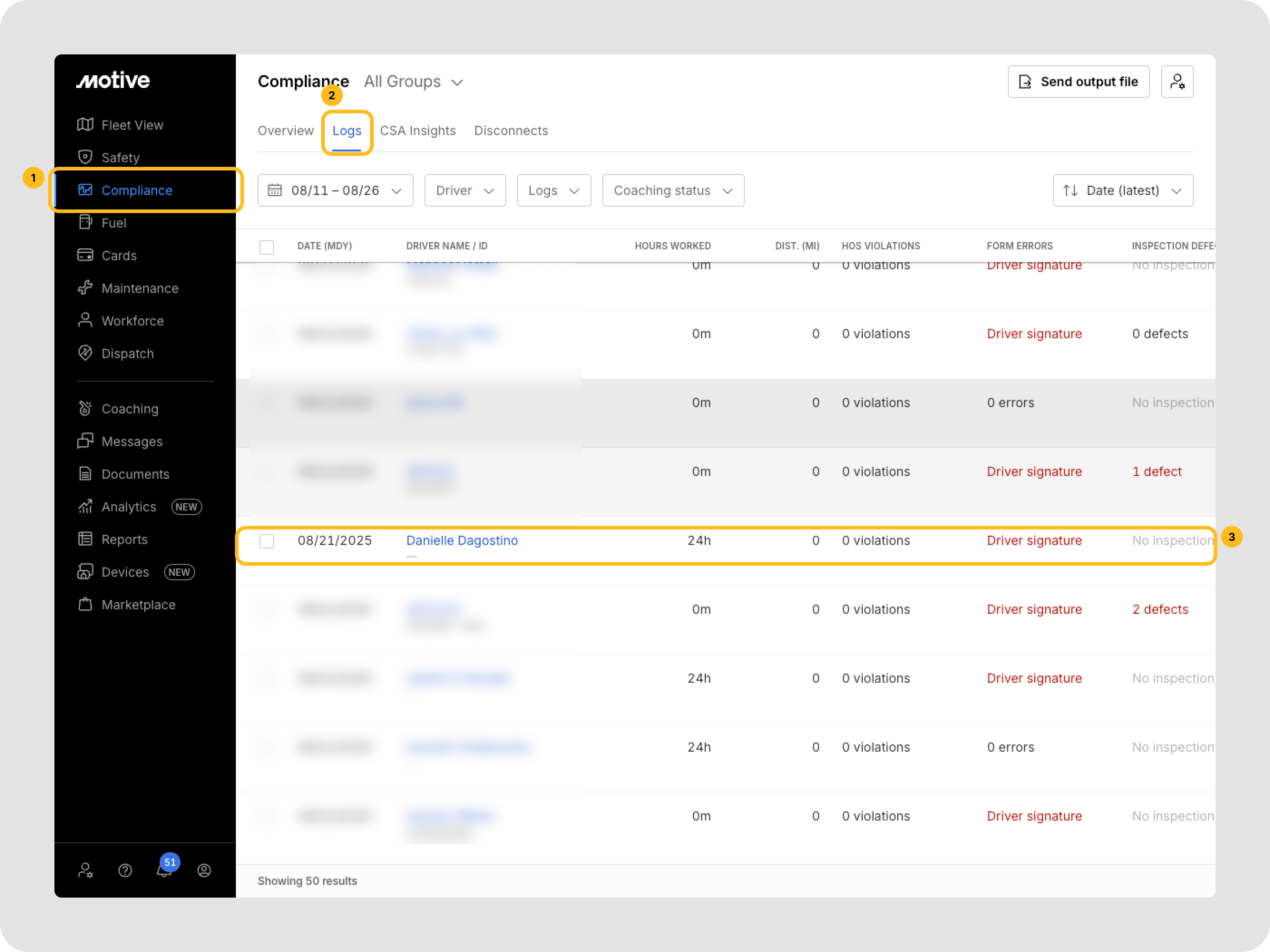Open the Date (latest) sort dropdown
The width and height of the screenshot is (1270, 952).
(x=1123, y=190)
